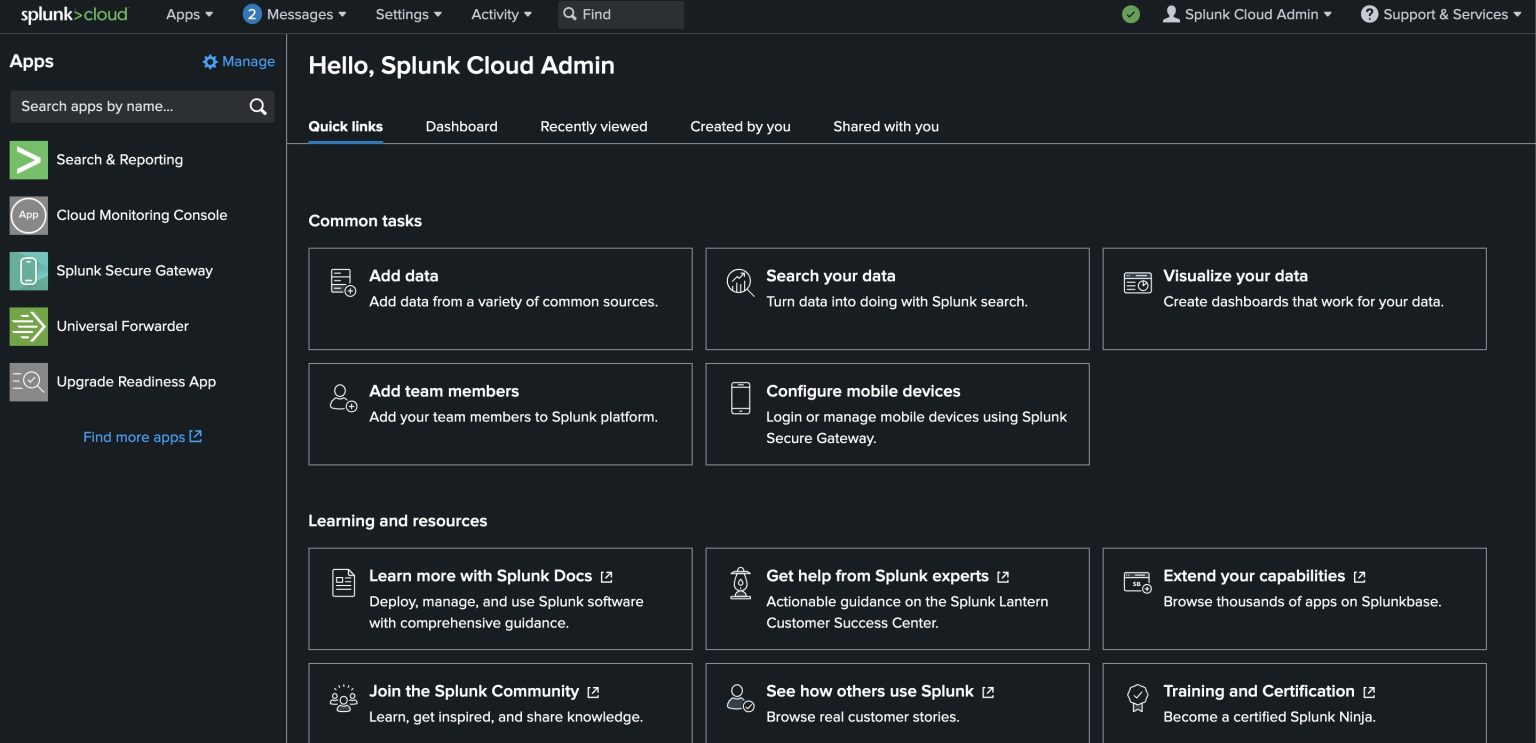The height and width of the screenshot is (743, 1536).
Task: Open the Recently viewed tab
Action: [x=593, y=126]
